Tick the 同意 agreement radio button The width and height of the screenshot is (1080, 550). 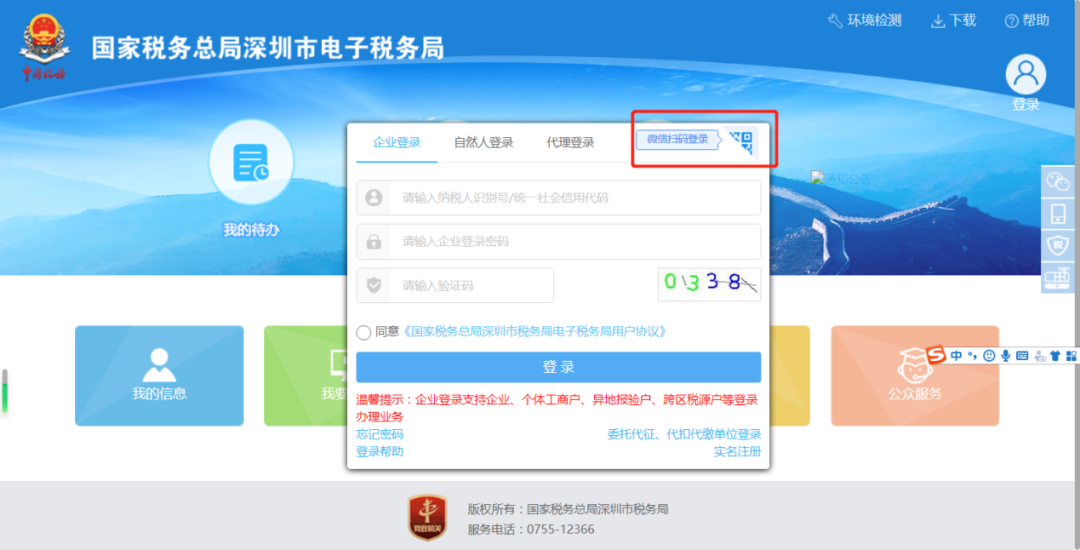pyautogui.click(x=364, y=332)
